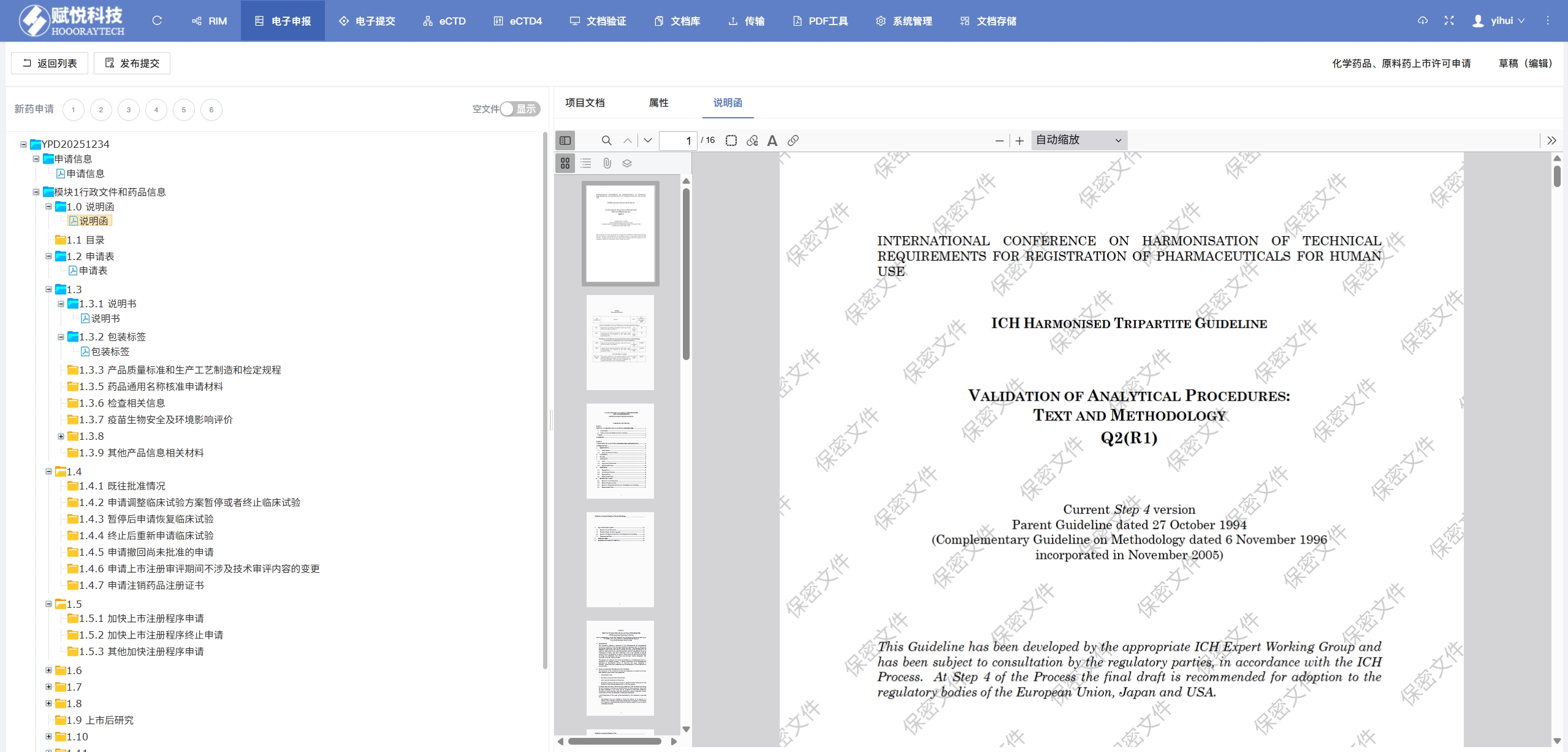Open PDF secondary tools double-chevron

tap(1551, 140)
